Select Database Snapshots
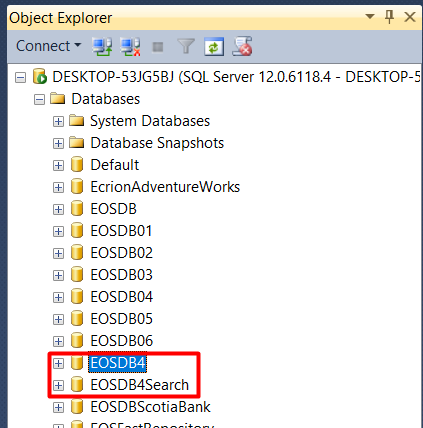423x428 pixels. pos(157,143)
